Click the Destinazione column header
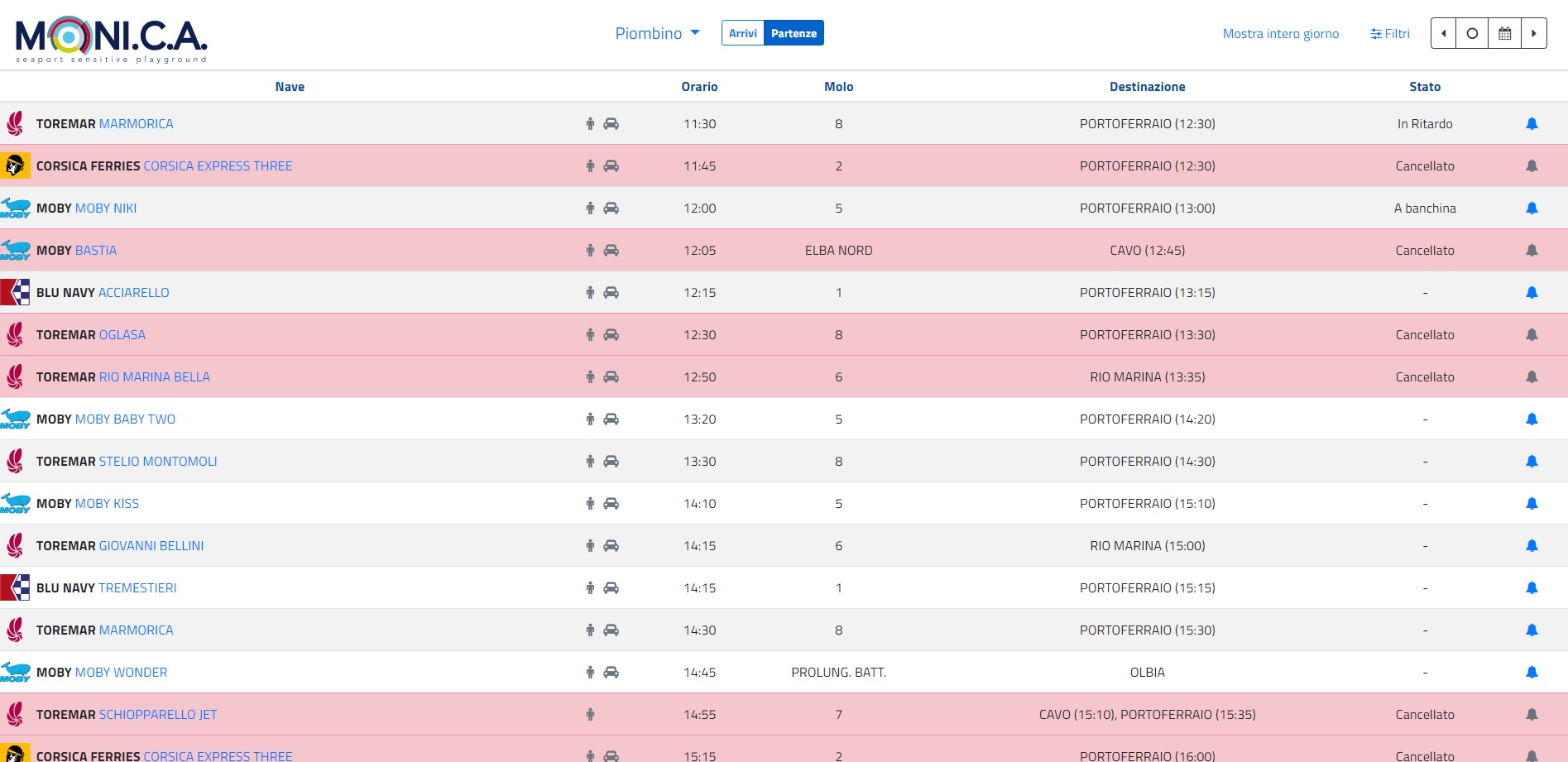Viewport: 1568px width, 762px height. pyautogui.click(x=1147, y=87)
